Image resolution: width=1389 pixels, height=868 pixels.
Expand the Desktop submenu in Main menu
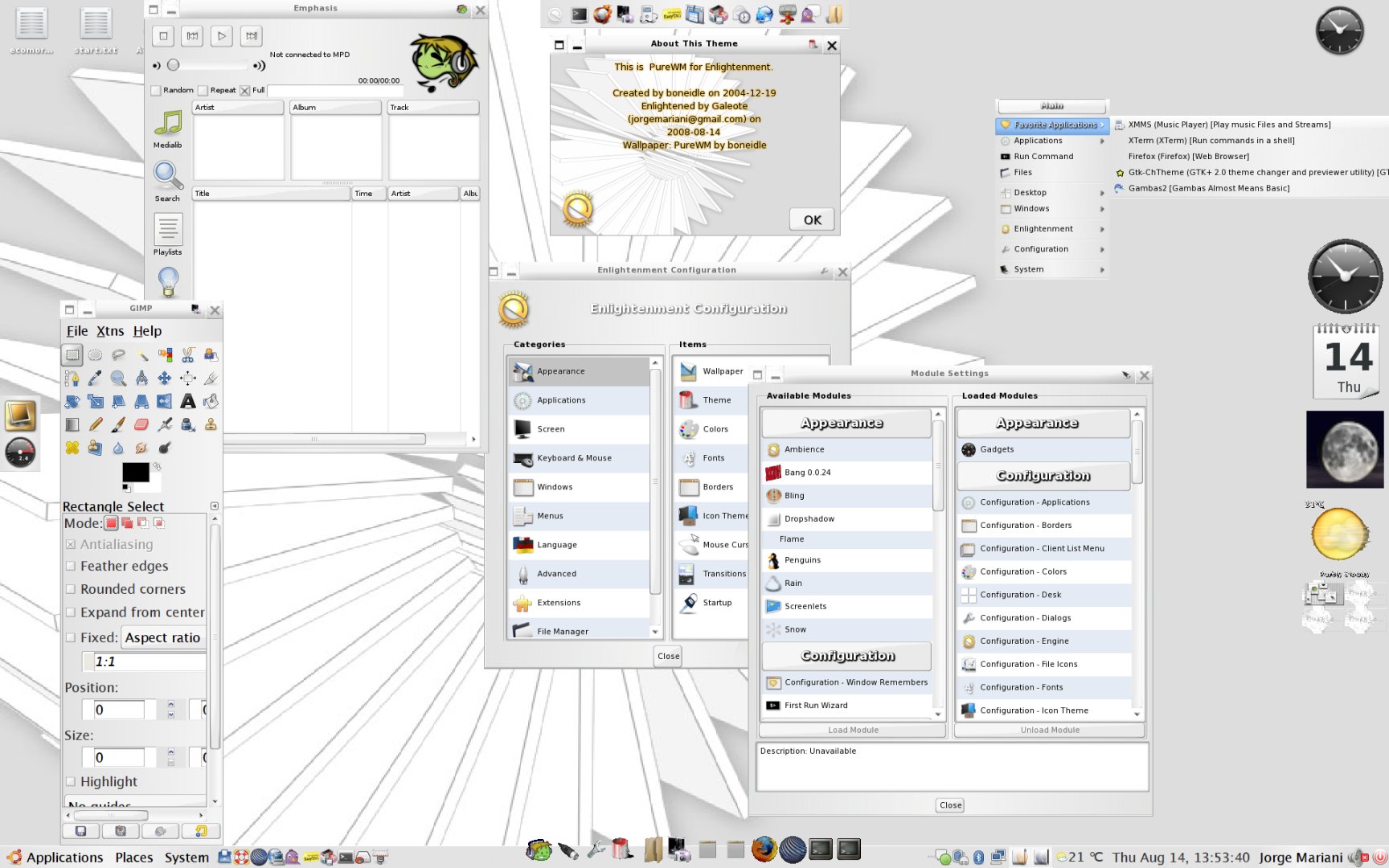point(1053,193)
